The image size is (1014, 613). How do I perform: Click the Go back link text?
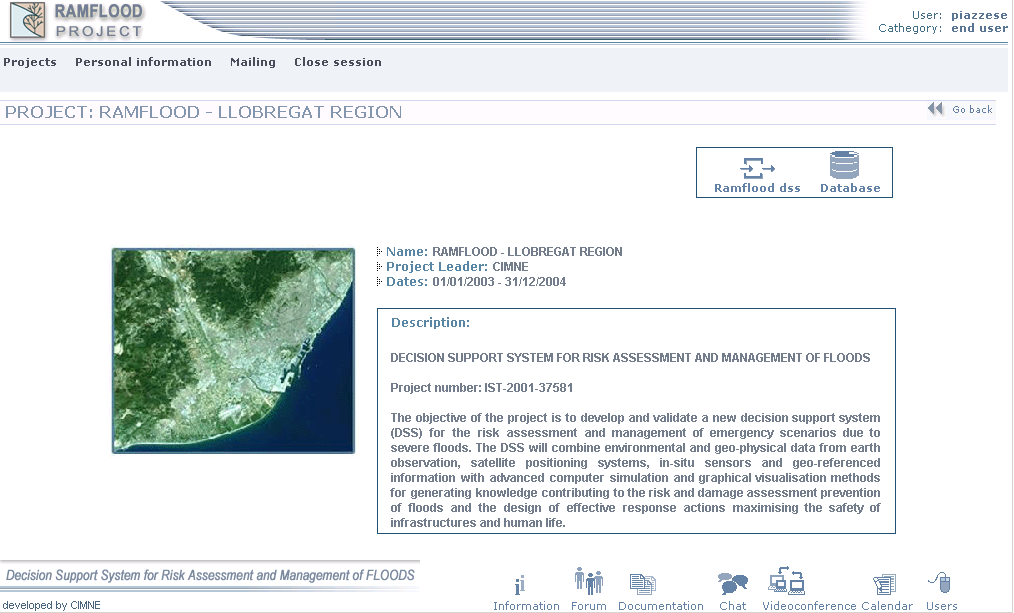coord(972,110)
